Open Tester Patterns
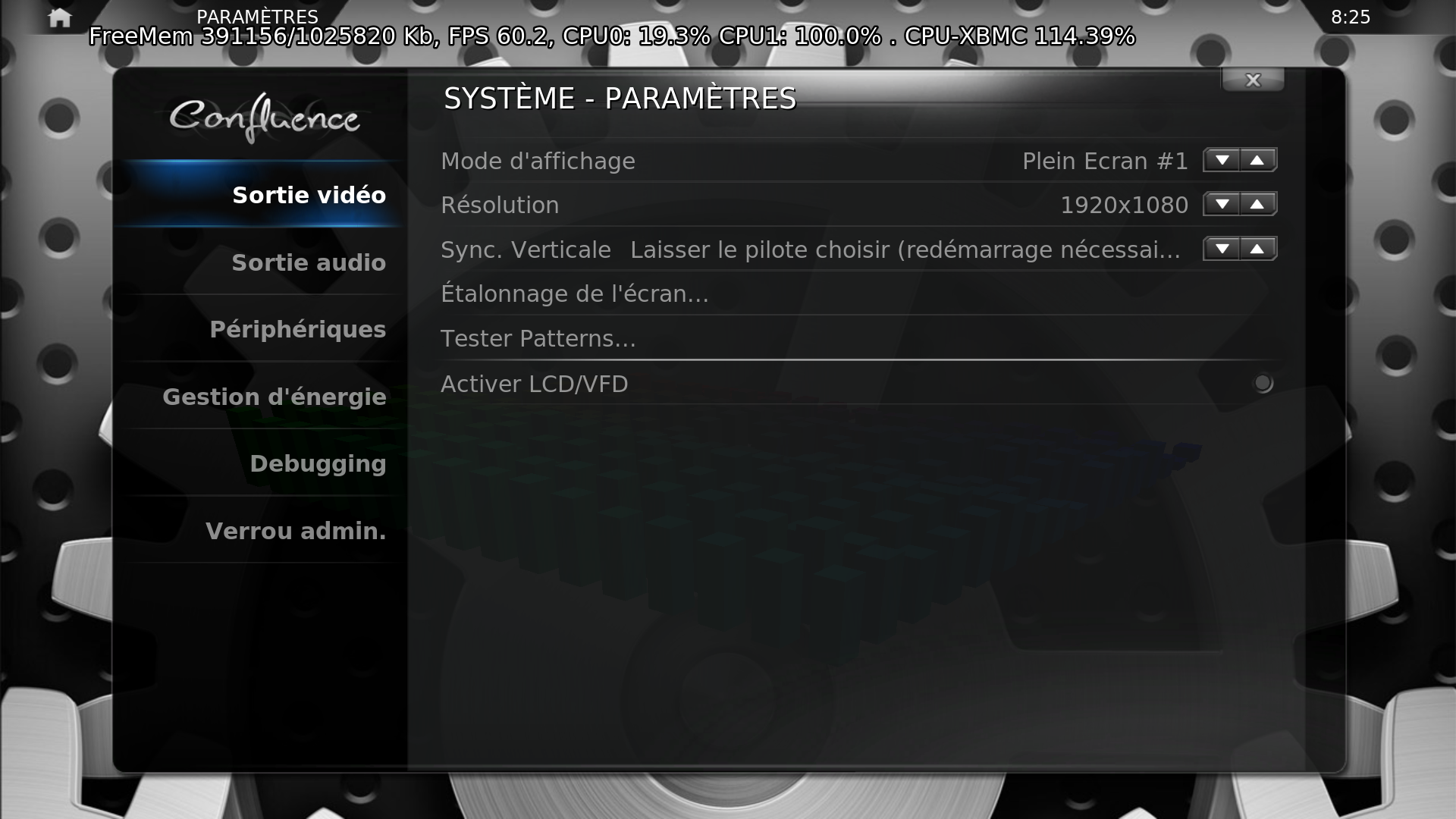The width and height of the screenshot is (1456, 819). tap(858, 338)
